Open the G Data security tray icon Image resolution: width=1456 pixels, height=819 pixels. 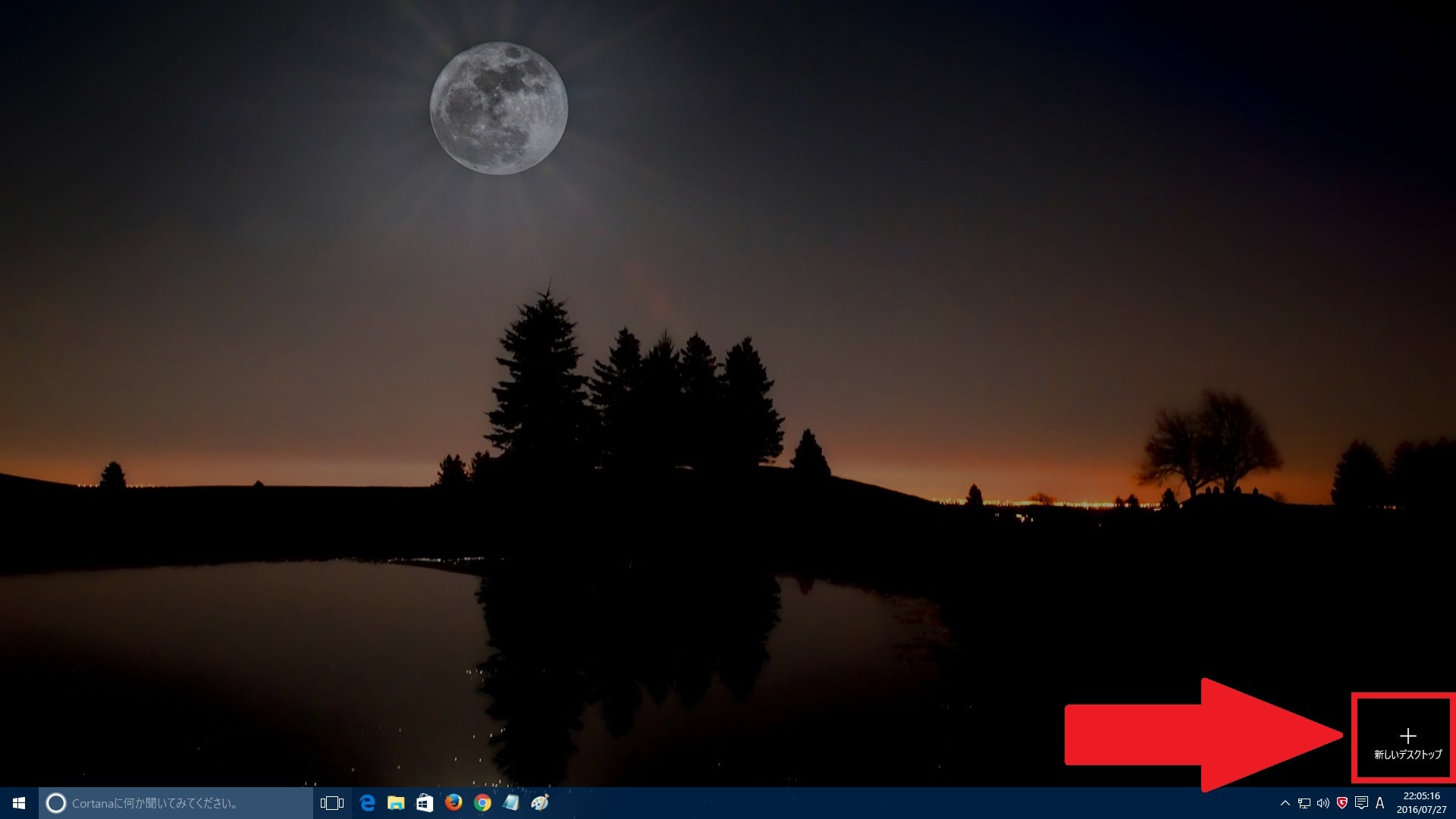1342,803
